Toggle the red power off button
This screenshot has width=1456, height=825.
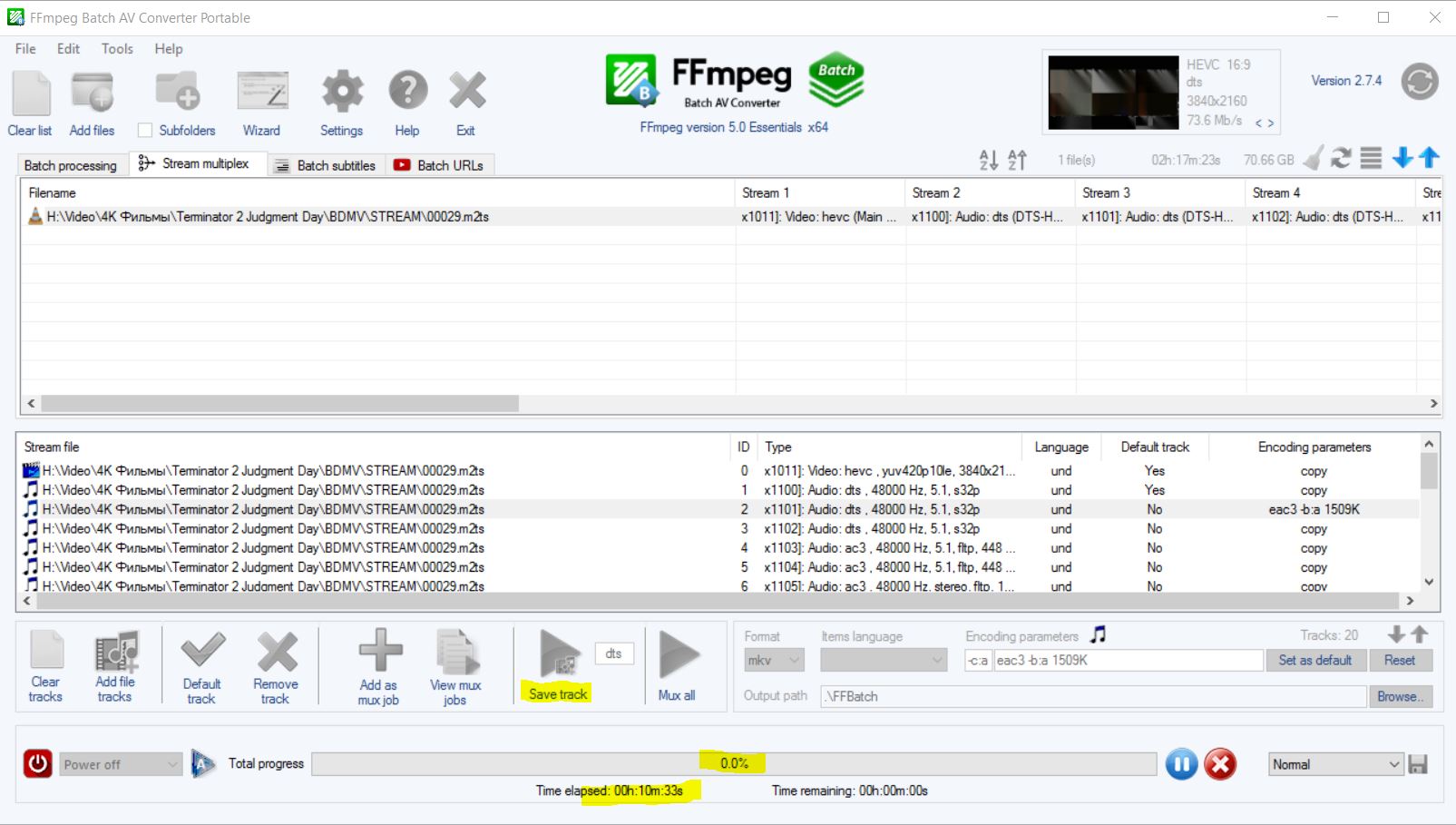(x=37, y=764)
